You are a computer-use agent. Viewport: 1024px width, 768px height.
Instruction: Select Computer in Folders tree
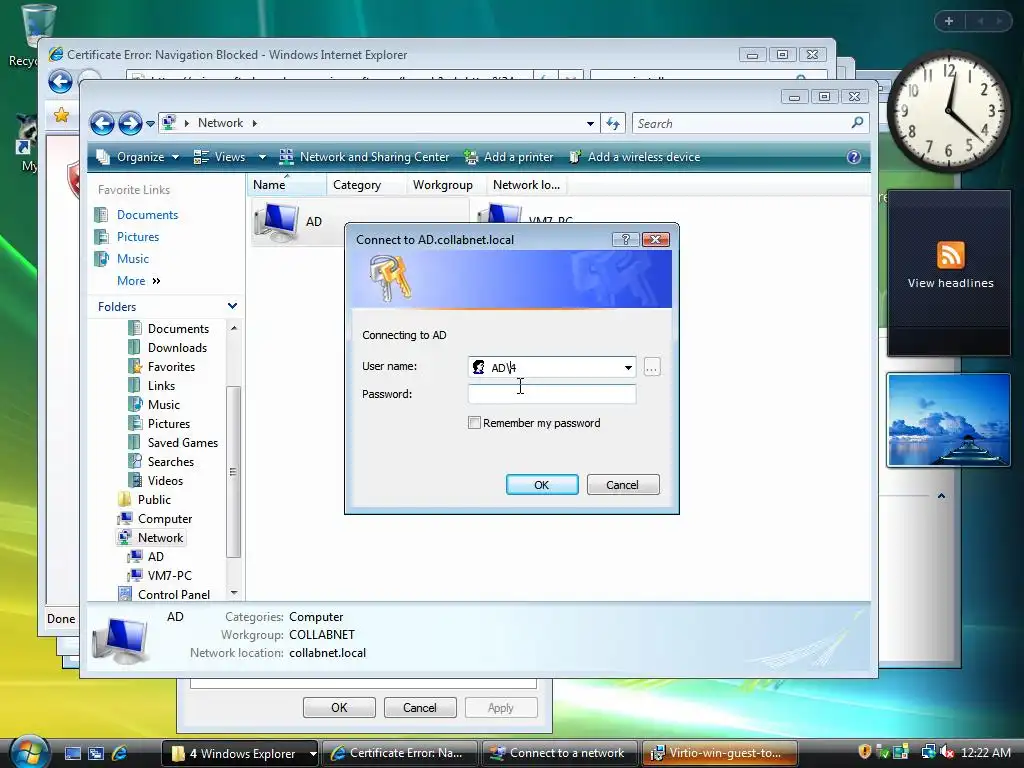click(x=165, y=519)
